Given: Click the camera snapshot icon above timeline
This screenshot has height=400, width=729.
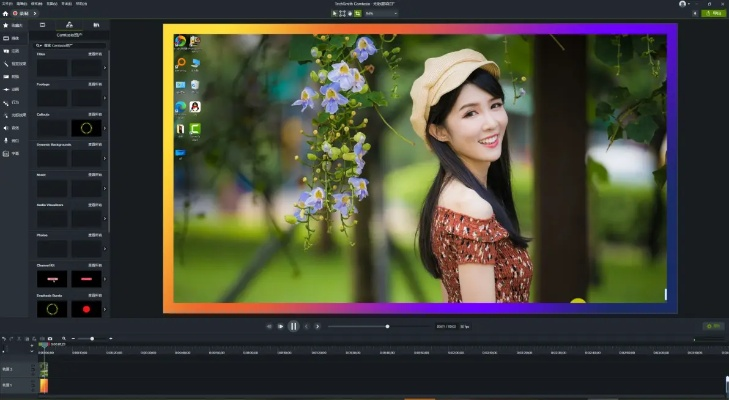Looking at the screenshot, I should (x=50, y=339).
